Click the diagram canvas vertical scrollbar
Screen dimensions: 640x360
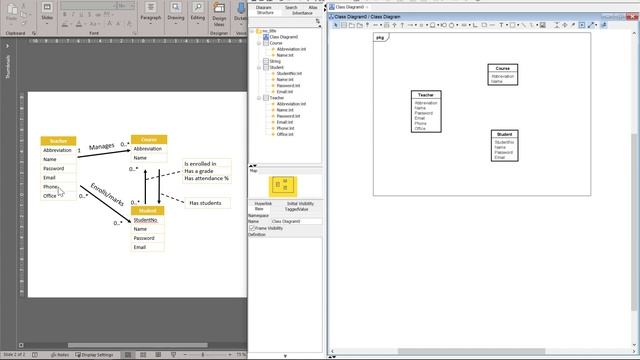point(634,222)
